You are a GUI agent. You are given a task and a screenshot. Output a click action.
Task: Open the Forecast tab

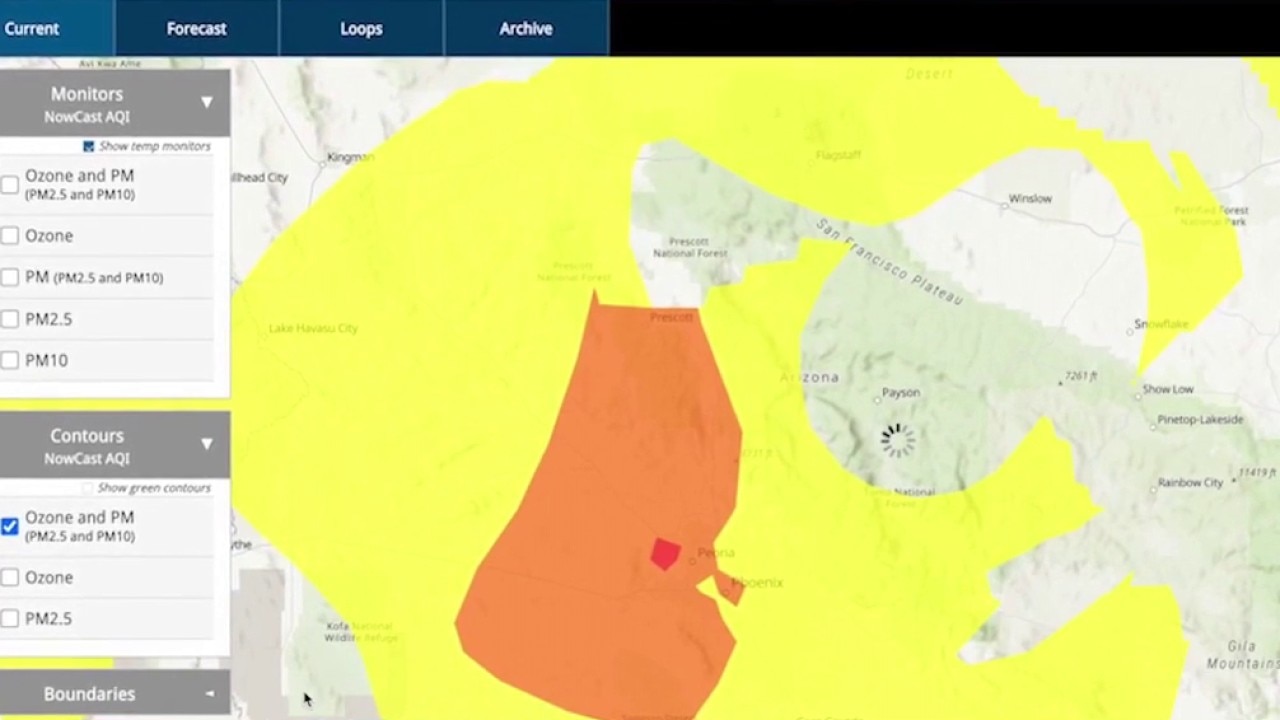196,28
